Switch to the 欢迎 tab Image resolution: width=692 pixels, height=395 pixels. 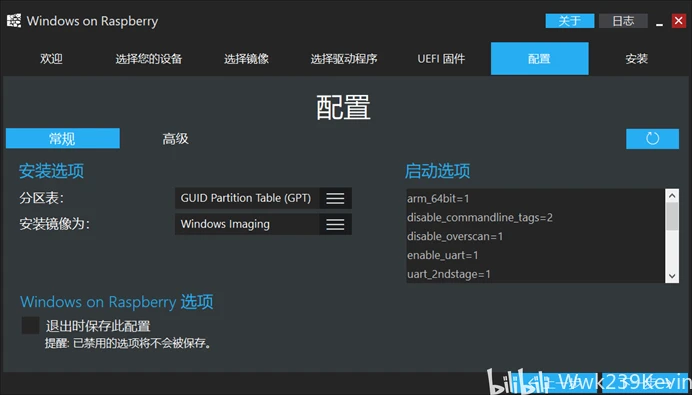pyautogui.click(x=51, y=59)
